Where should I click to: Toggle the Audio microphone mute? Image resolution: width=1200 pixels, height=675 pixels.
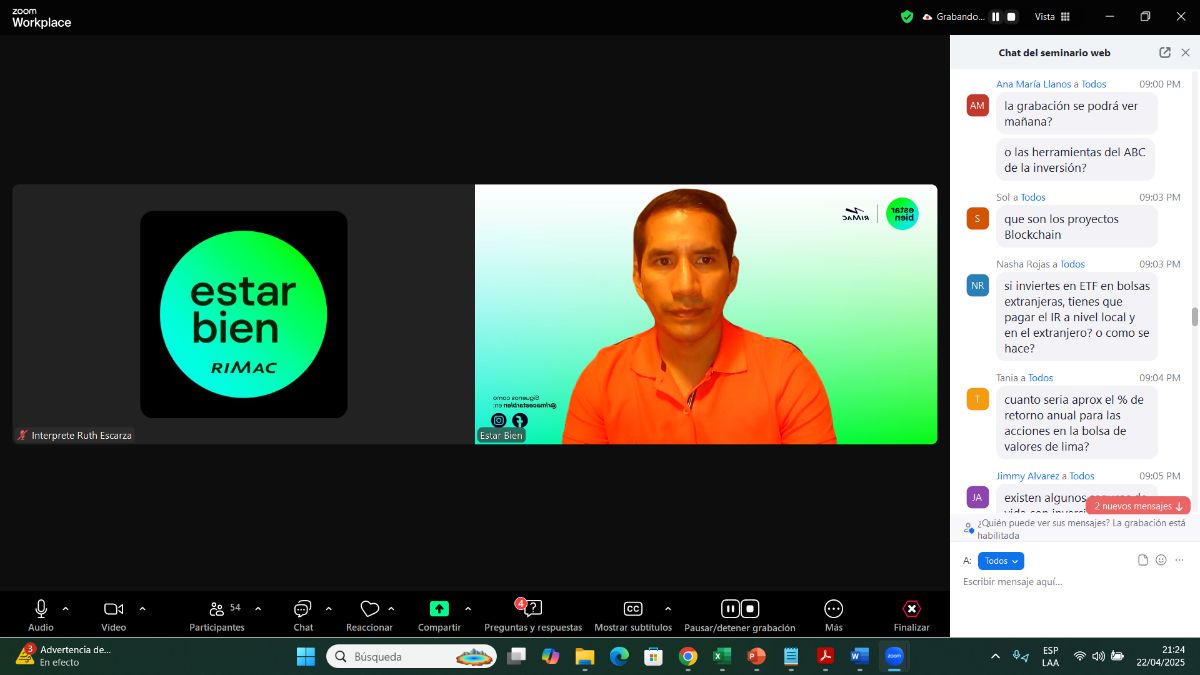[41, 609]
